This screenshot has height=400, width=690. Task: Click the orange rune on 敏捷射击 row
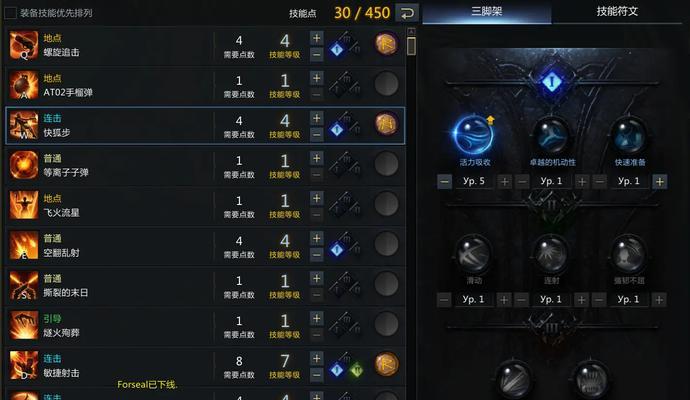point(386,364)
